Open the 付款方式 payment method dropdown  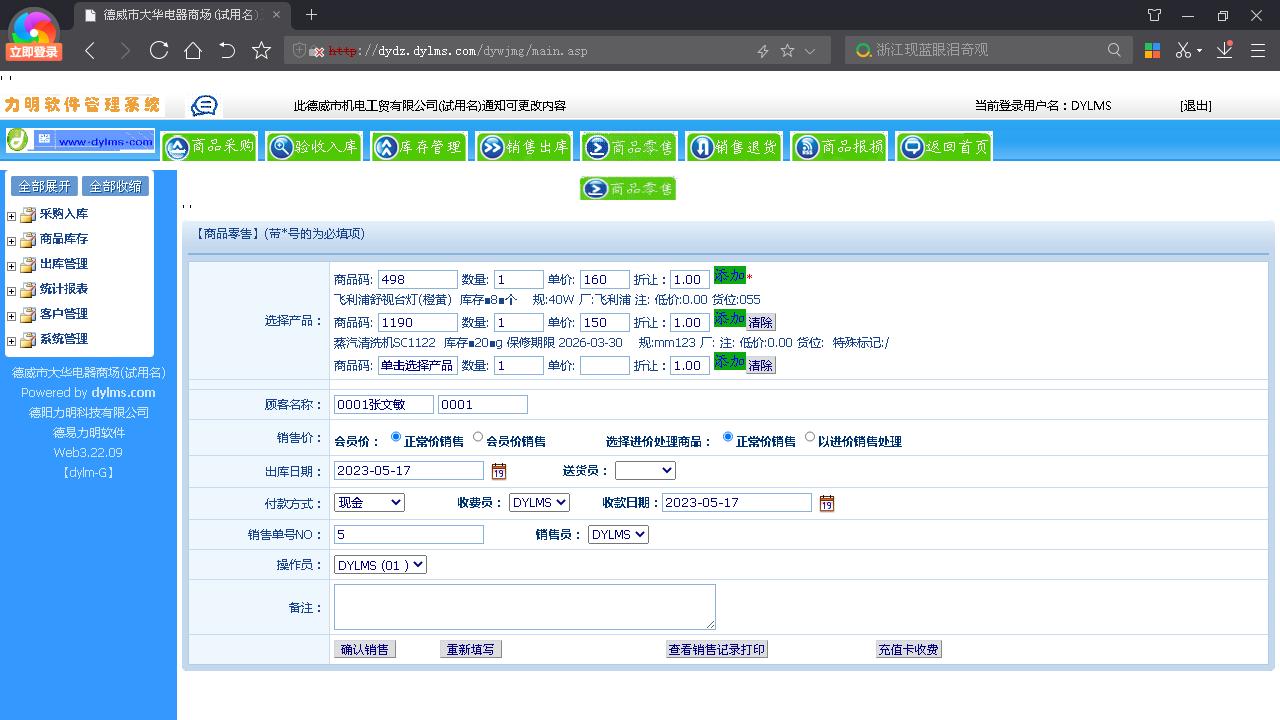tap(369, 502)
